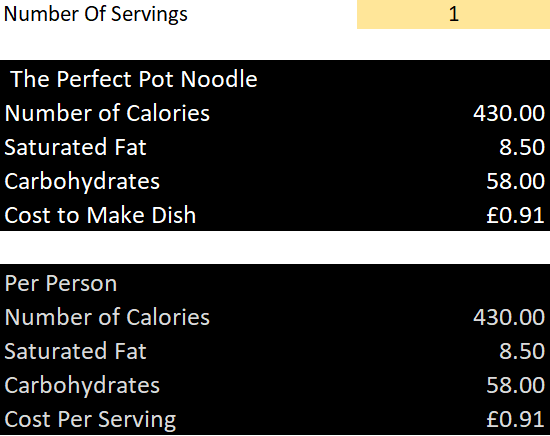
Task: Click the Cost Per Serving label
Action: tap(90, 420)
